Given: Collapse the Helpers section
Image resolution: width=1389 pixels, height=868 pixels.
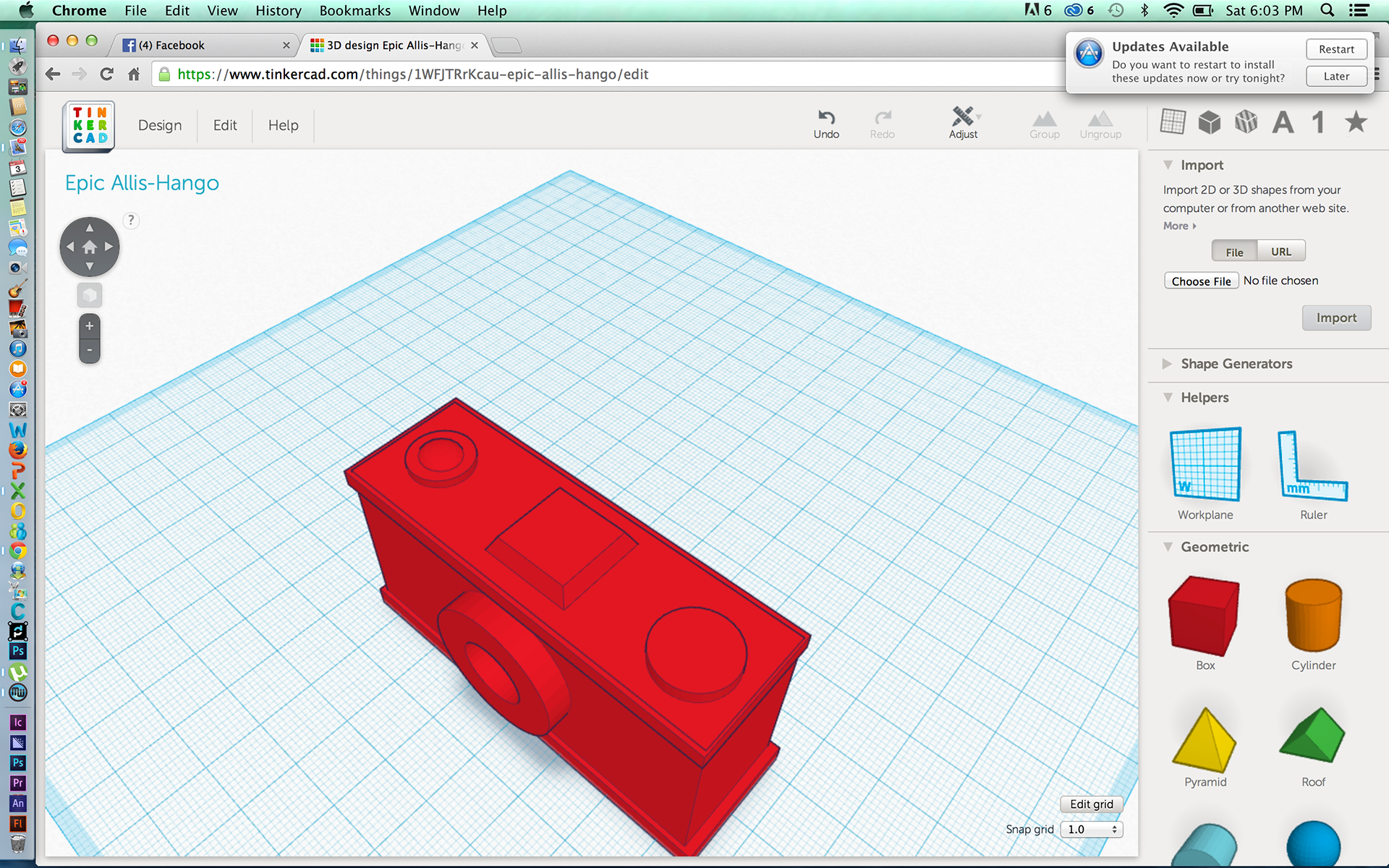Looking at the screenshot, I should [1168, 397].
